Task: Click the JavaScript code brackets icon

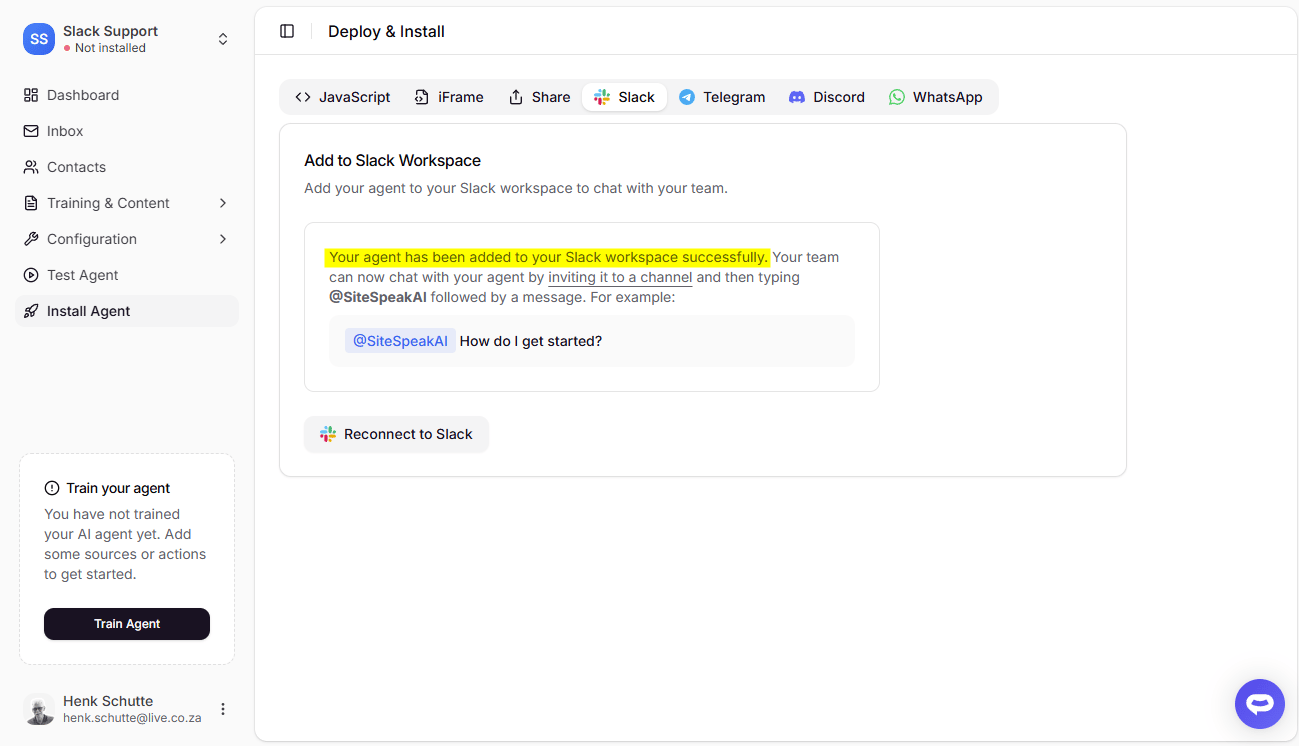Action: (303, 97)
